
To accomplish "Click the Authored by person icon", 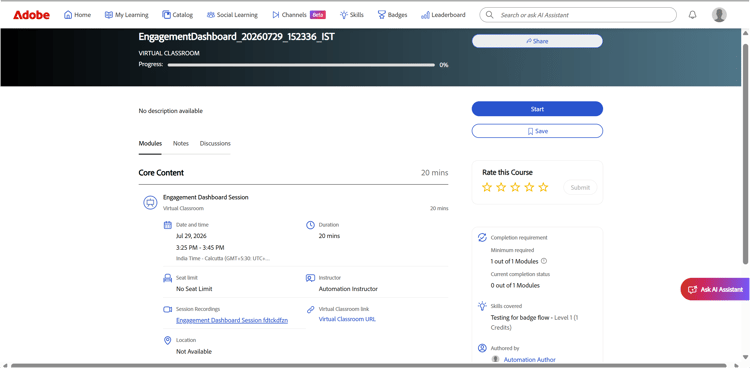I will 482,348.
